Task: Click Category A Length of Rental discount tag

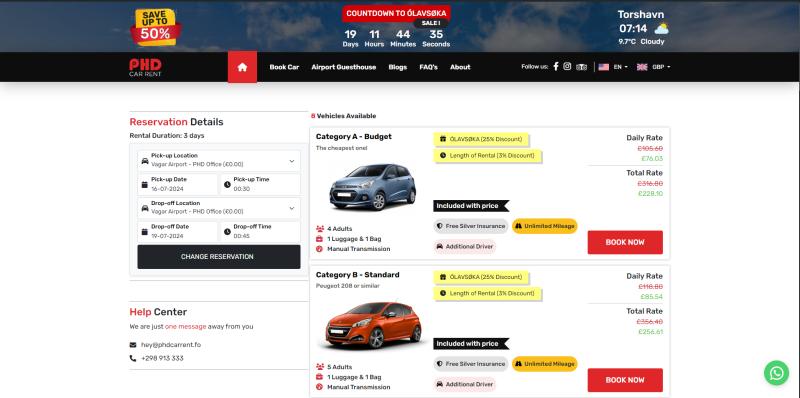Action: pyautogui.click(x=487, y=155)
